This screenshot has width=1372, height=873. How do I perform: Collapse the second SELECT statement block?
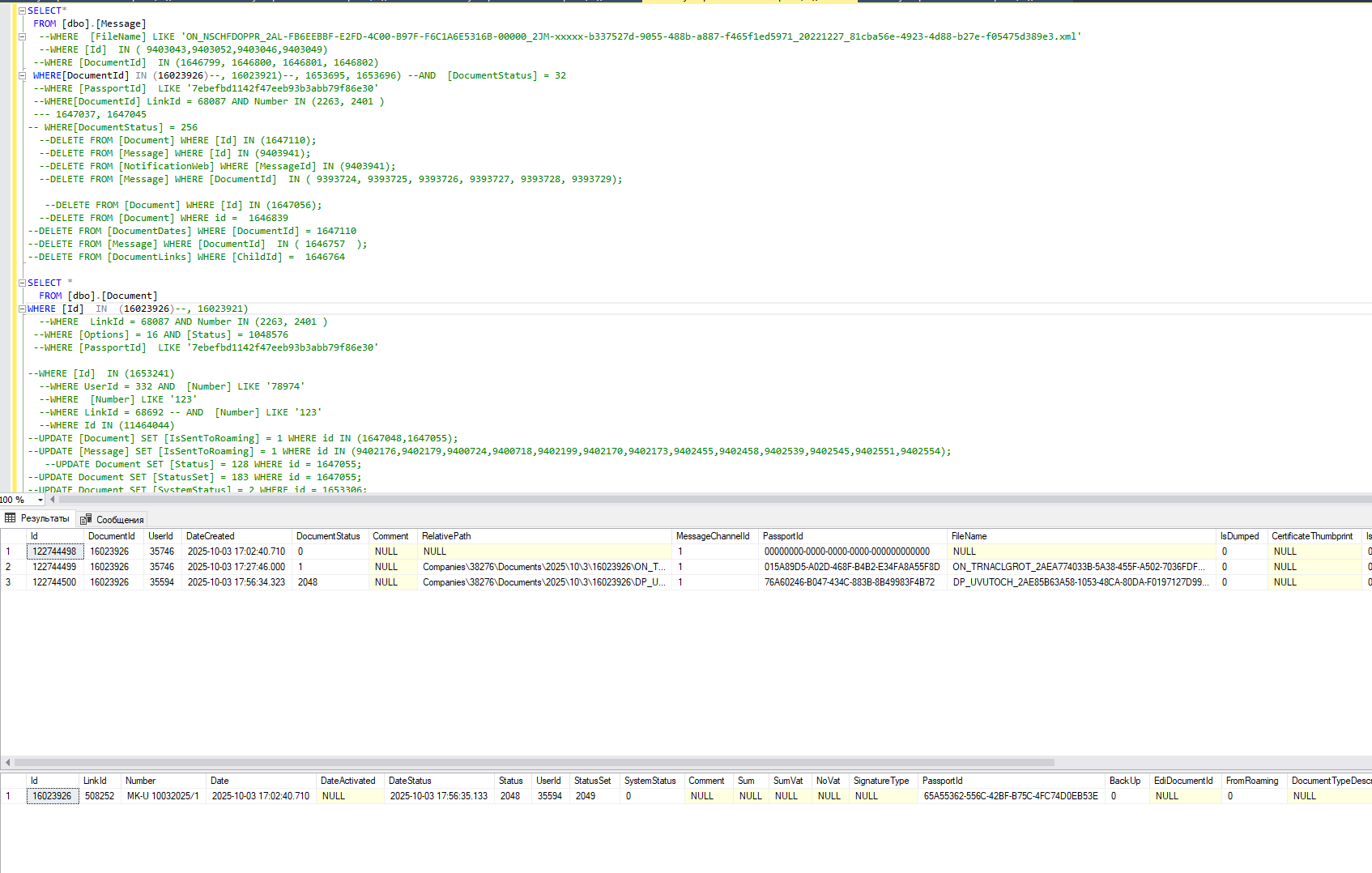coord(22,283)
